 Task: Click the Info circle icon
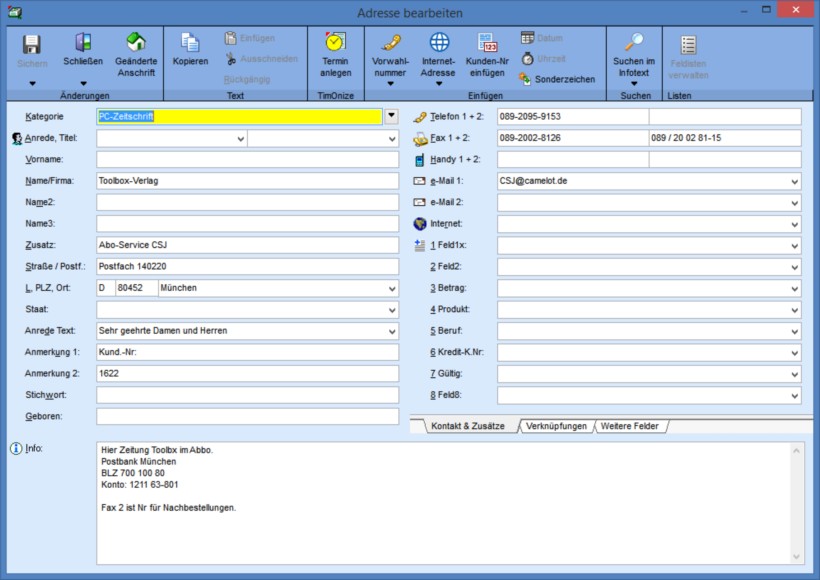(x=16, y=448)
